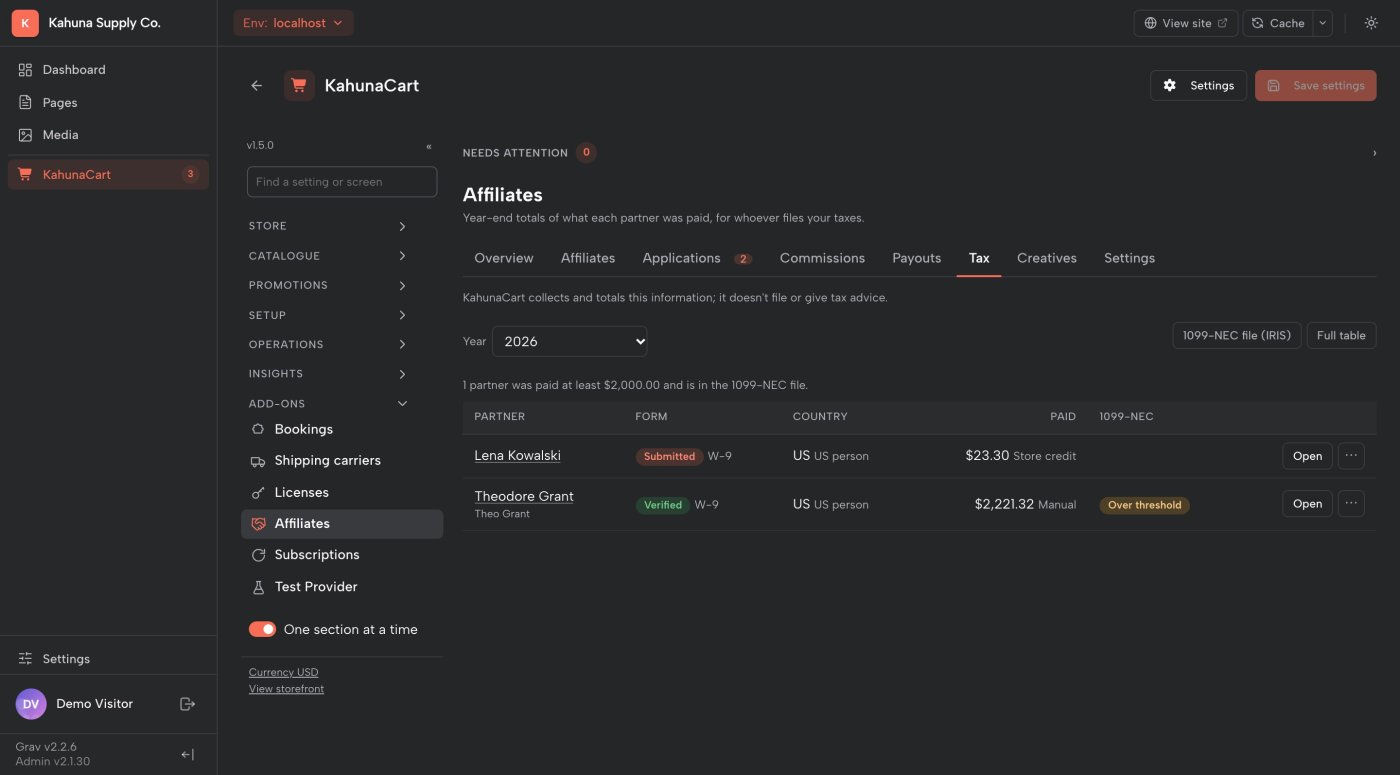Viewport: 1400px width, 775px height.
Task: Click the 1099-NEC file (IRIS) button
Action: click(1237, 336)
